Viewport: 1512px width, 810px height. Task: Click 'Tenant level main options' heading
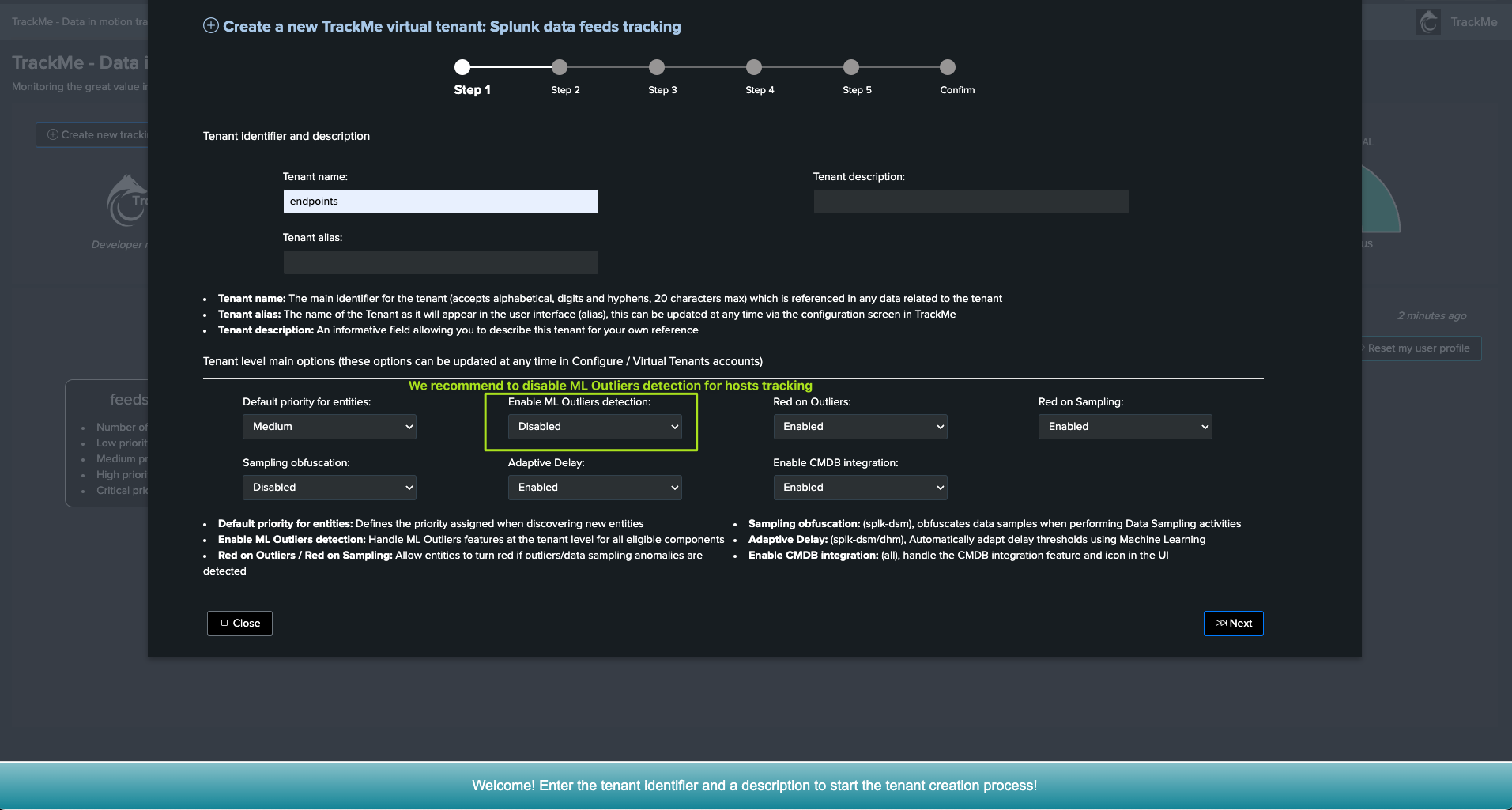pyautogui.click(x=483, y=361)
